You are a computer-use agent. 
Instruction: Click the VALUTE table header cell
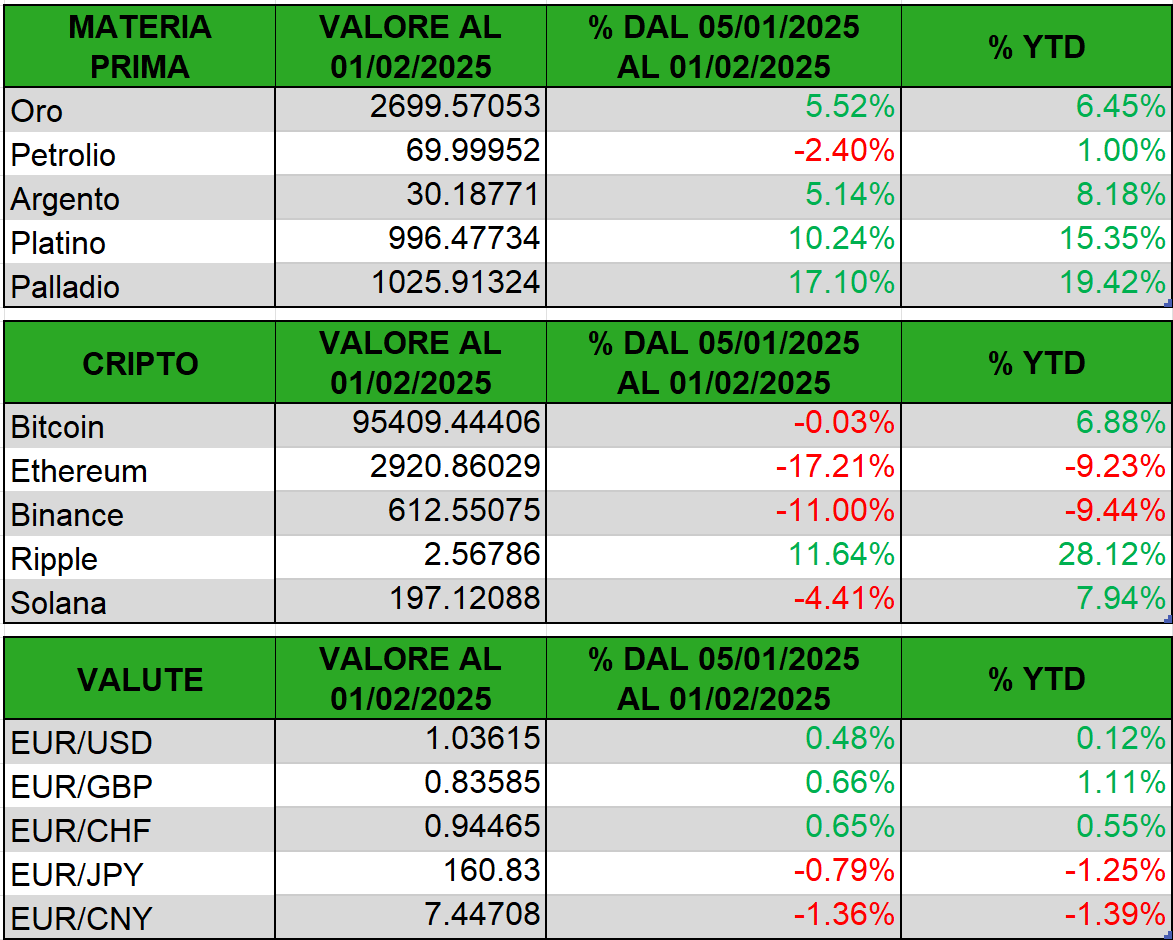[140, 679]
